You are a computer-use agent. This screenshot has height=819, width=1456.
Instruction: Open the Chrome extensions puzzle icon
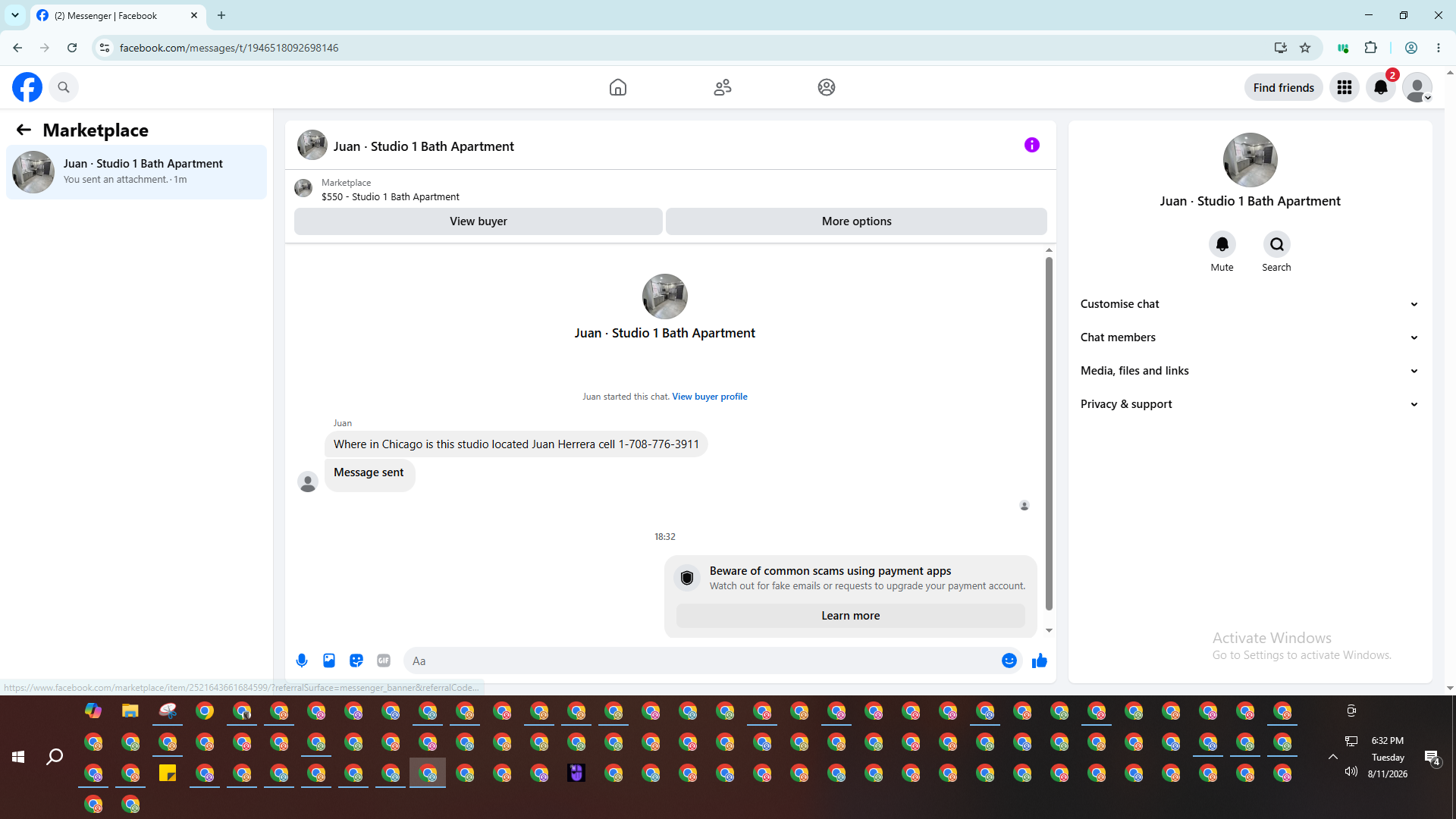[1371, 48]
